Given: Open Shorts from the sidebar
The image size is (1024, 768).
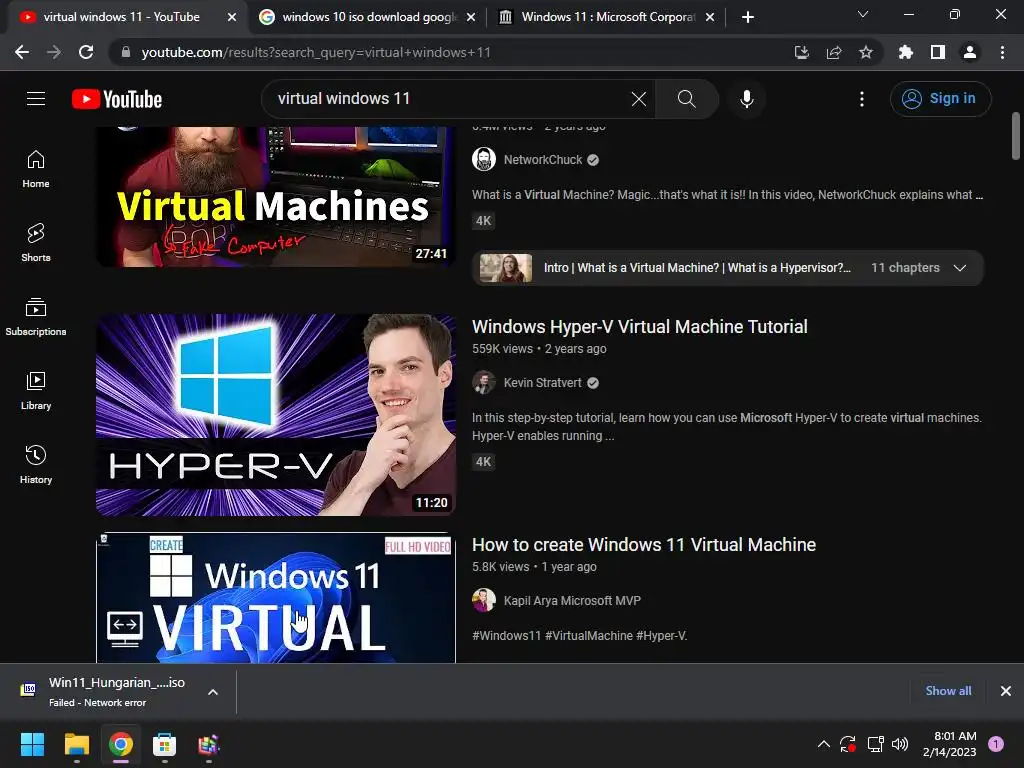Looking at the screenshot, I should 36,242.
